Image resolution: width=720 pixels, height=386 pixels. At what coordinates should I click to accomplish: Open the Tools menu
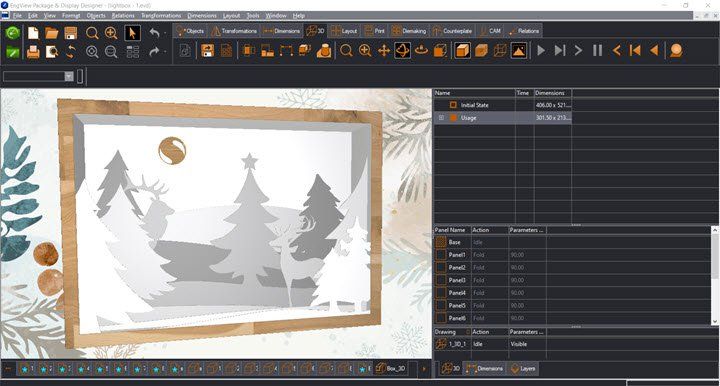coord(253,16)
